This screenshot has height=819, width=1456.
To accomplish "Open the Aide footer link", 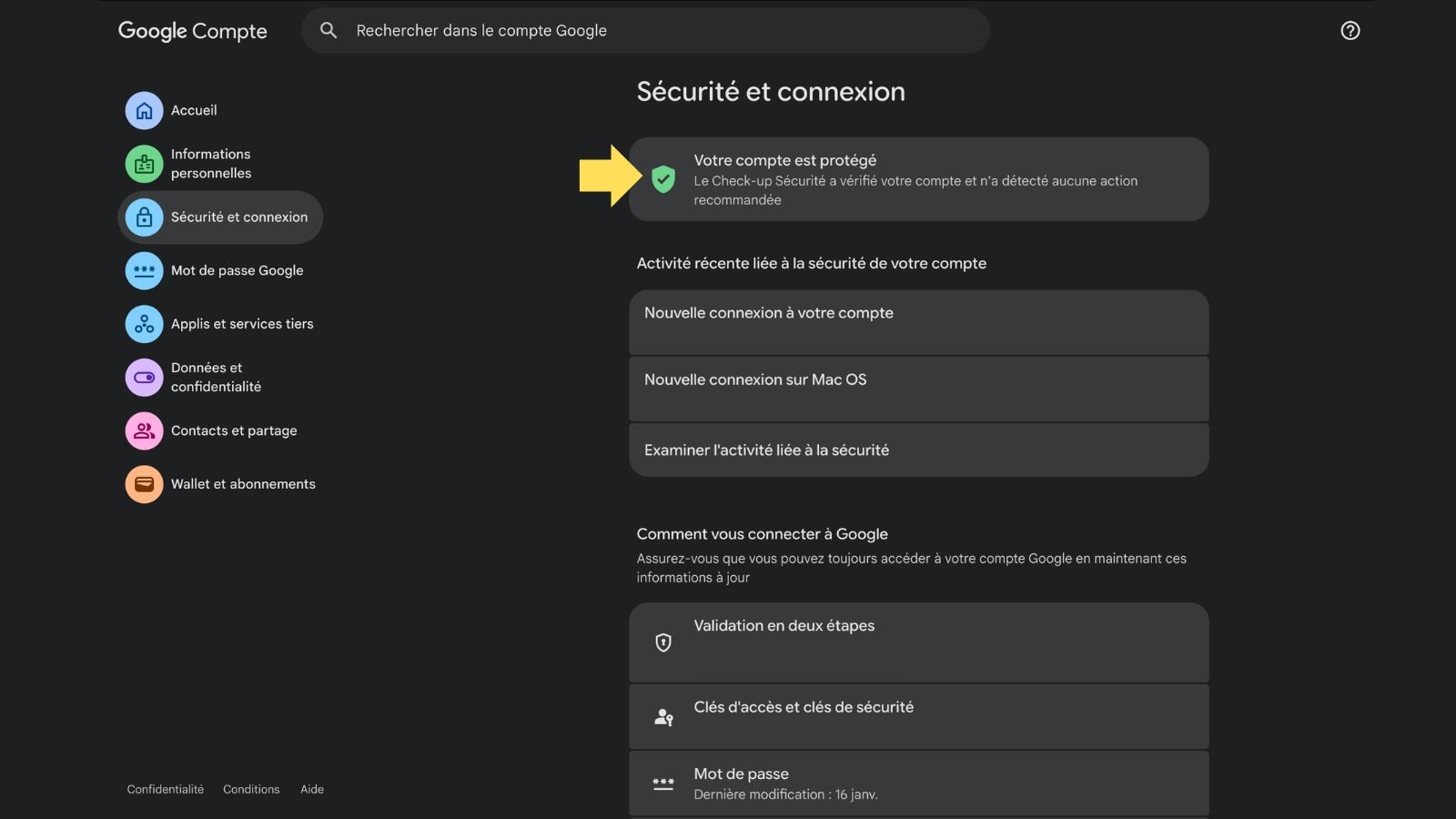I will point(311,789).
